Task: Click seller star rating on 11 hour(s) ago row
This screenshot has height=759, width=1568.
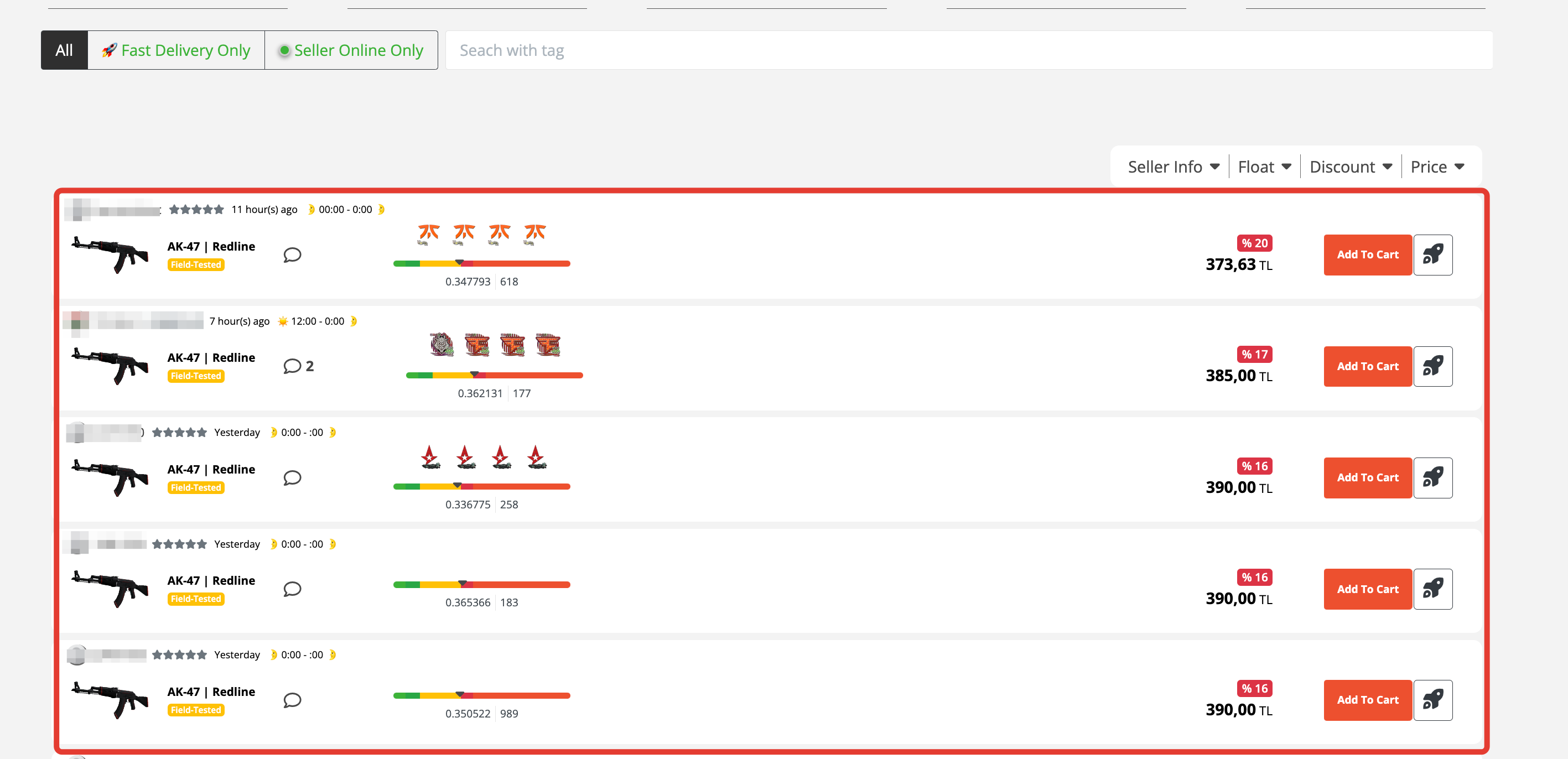Action: point(196,209)
